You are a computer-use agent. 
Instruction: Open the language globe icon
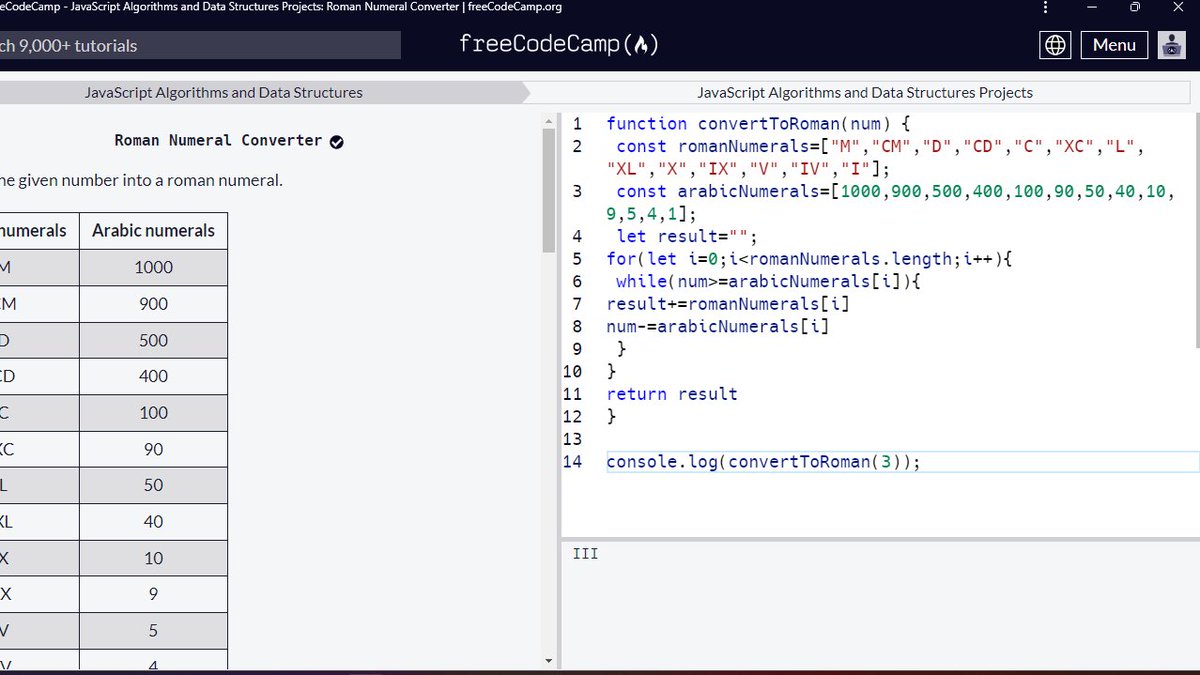(1056, 45)
